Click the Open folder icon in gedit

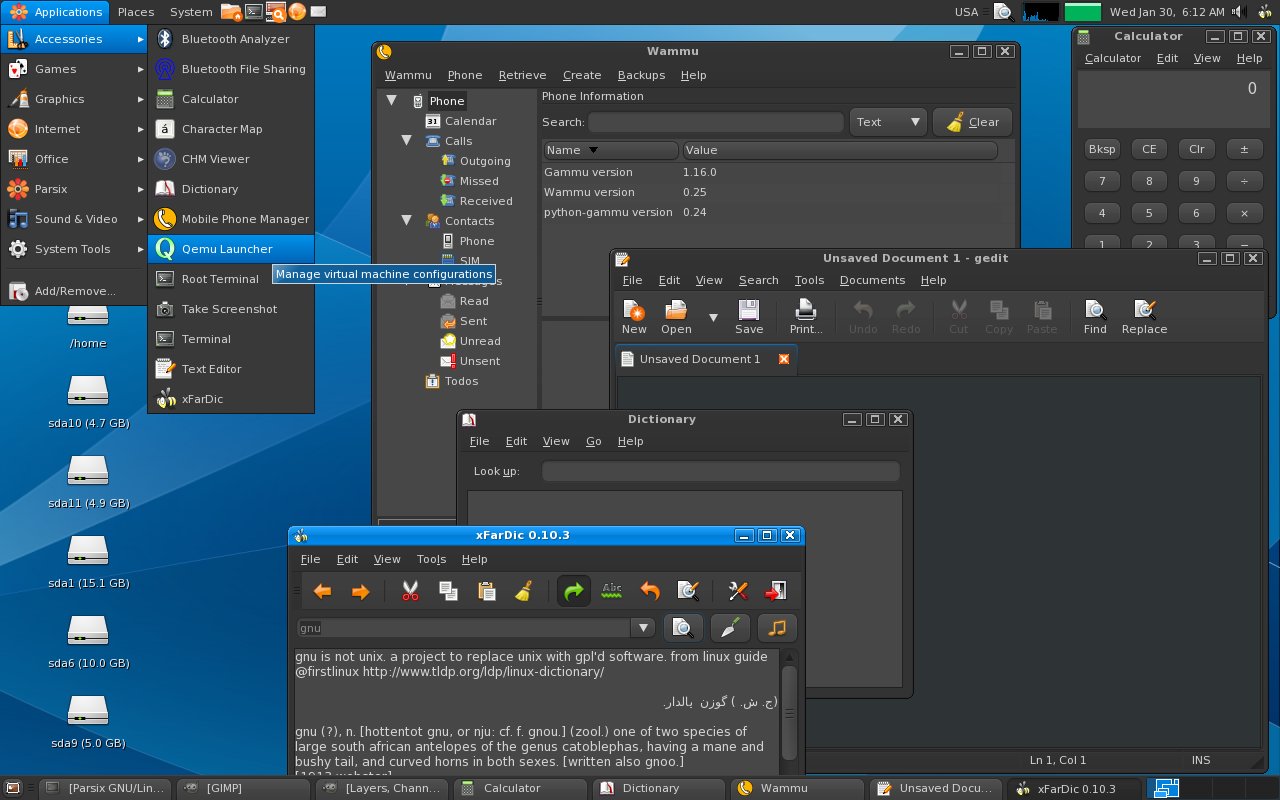[x=676, y=316]
